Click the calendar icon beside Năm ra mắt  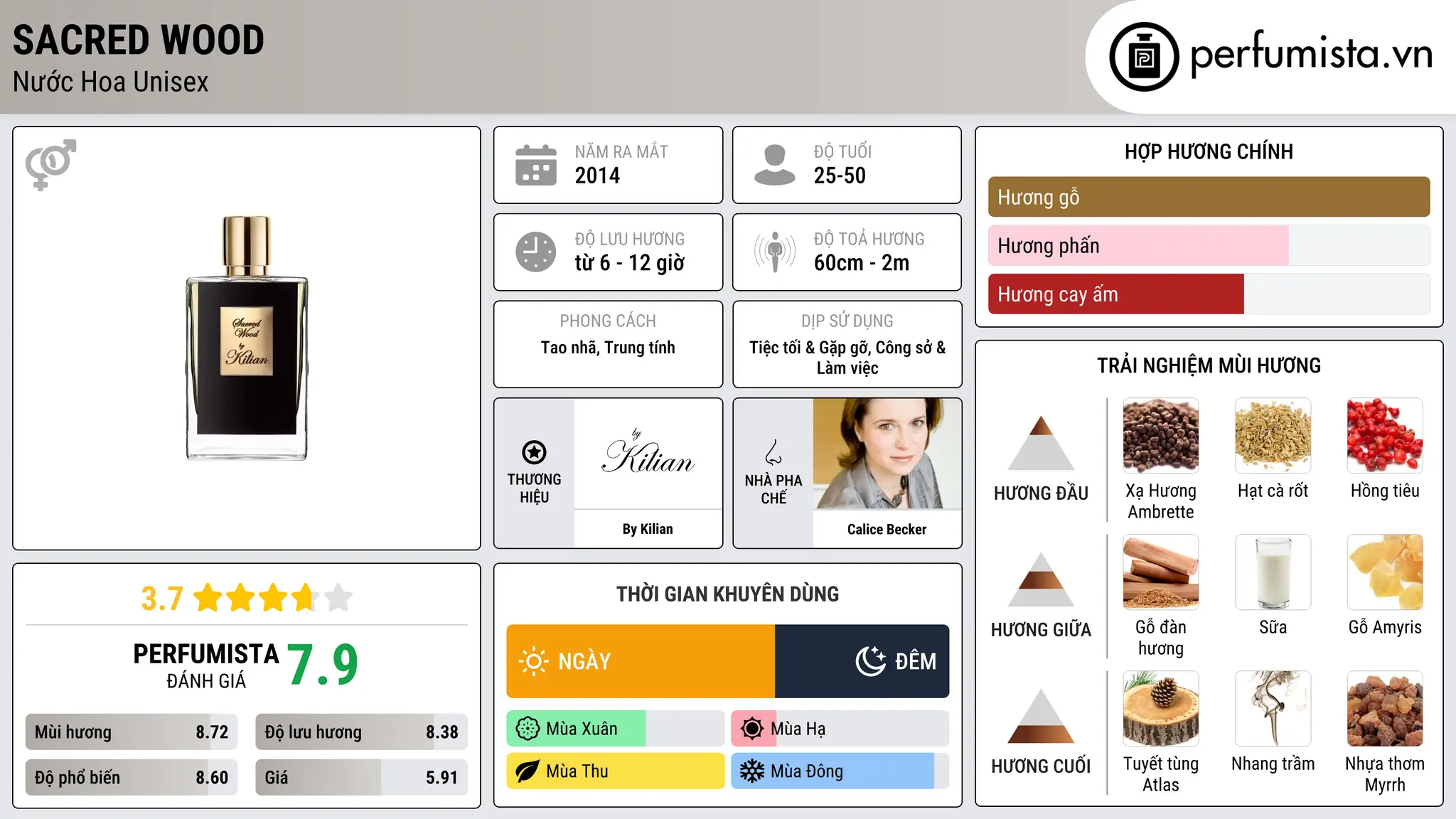pos(536,165)
